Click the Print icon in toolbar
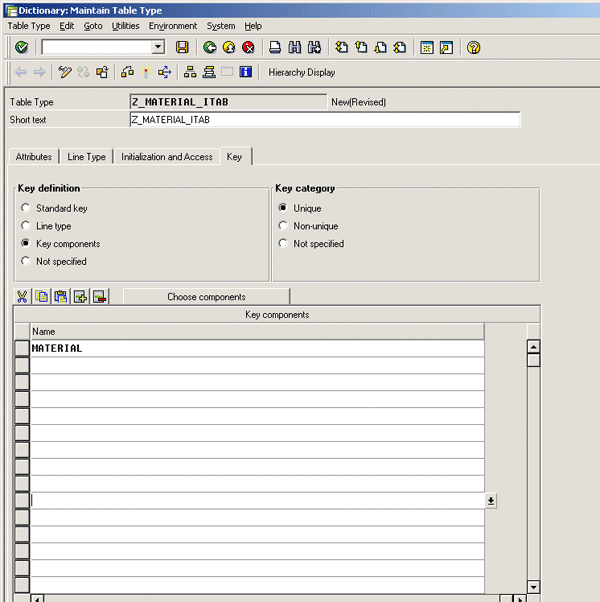This screenshot has height=602, width=600. coord(275,47)
